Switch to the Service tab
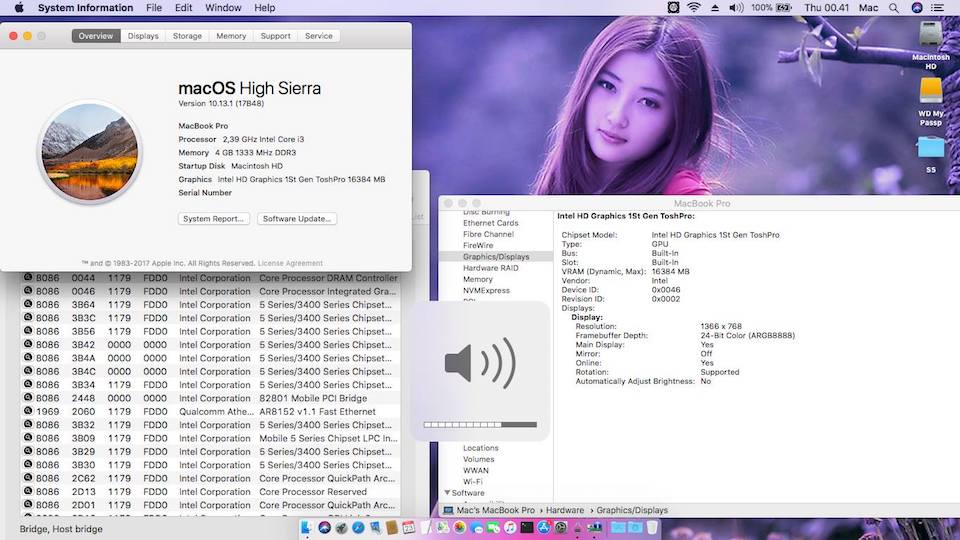This screenshot has width=960, height=540. click(x=318, y=36)
